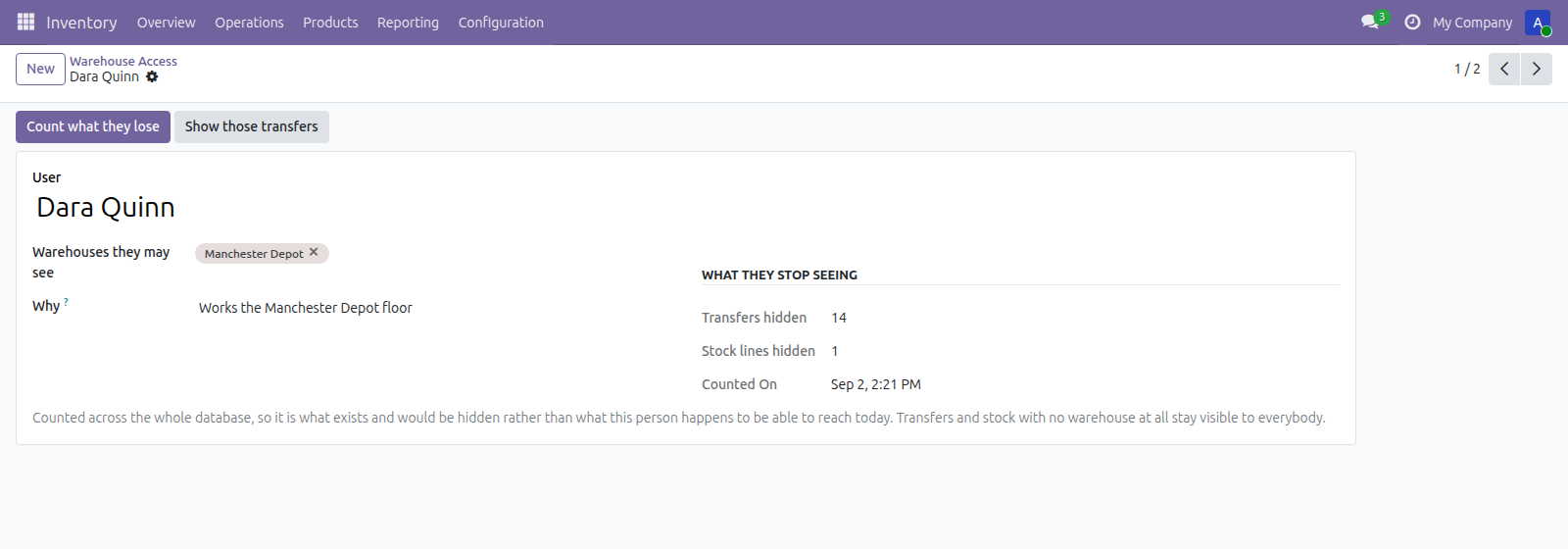Follow the Warehouse Access breadcrumb link
Screen dimensions: 1568x549
click(x=123, y=61)
